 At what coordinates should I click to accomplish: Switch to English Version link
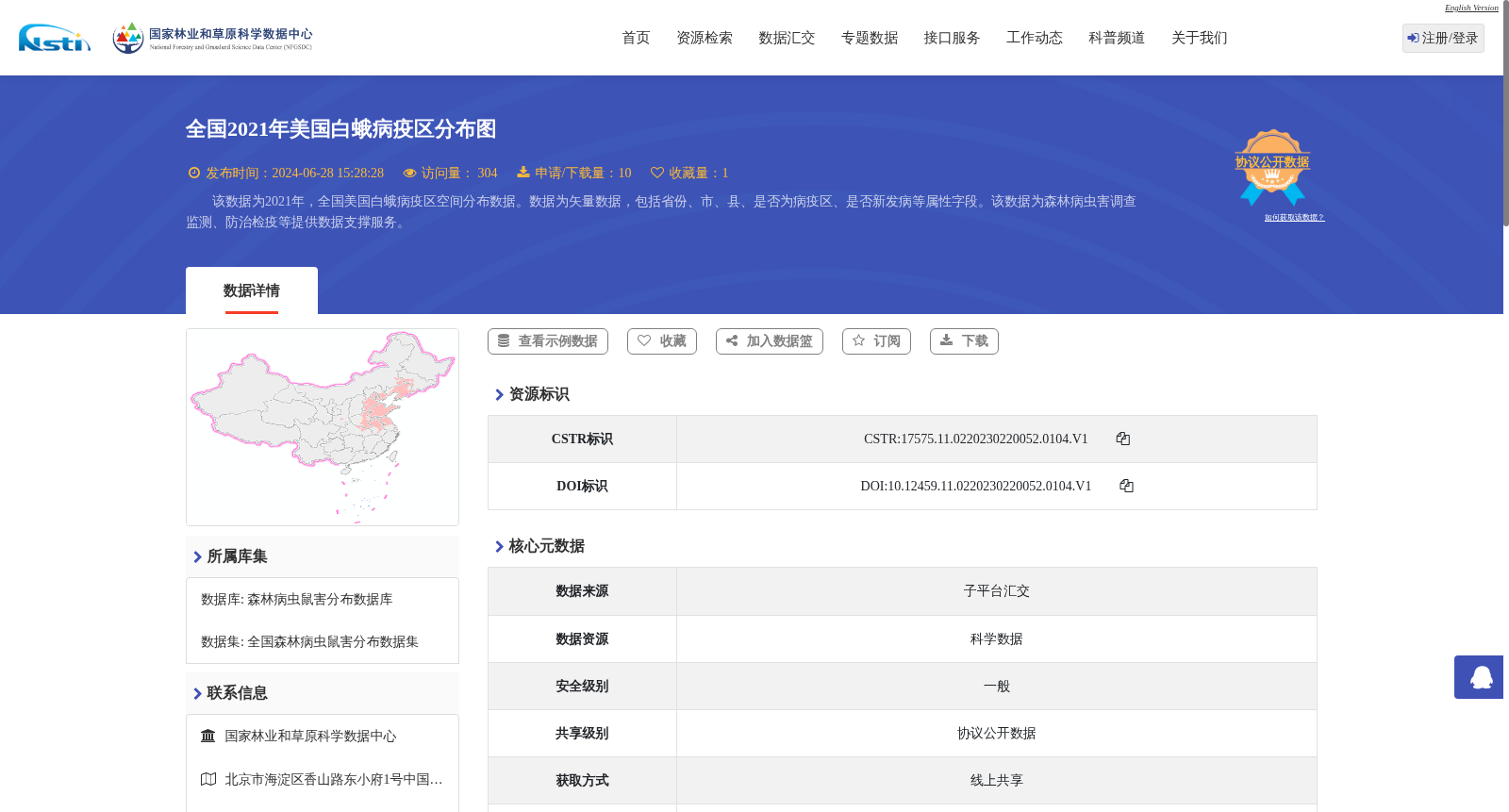(x=1471, y=8)
